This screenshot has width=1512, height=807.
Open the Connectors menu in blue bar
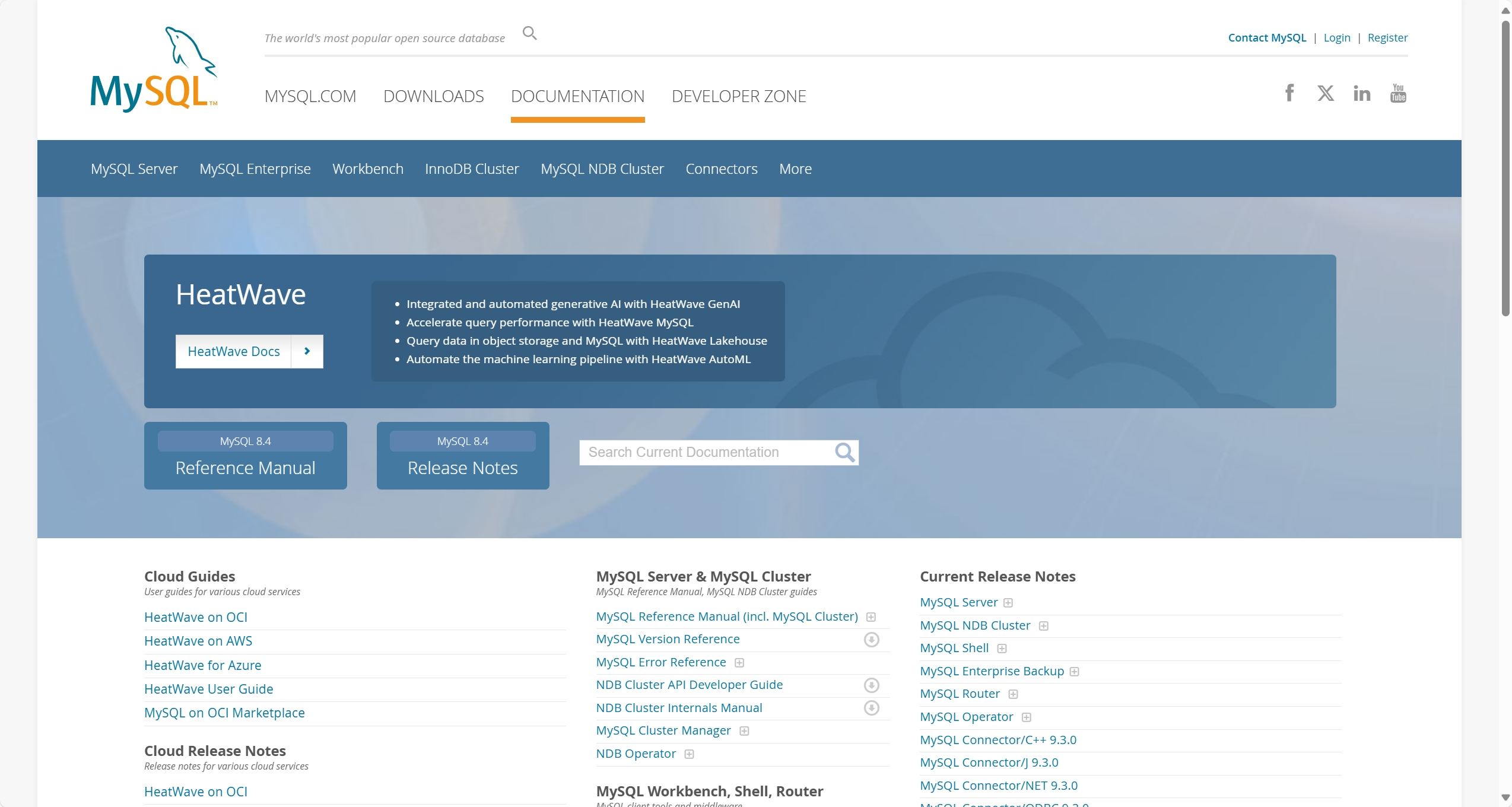pyautogui.click(x=721, y=169)
